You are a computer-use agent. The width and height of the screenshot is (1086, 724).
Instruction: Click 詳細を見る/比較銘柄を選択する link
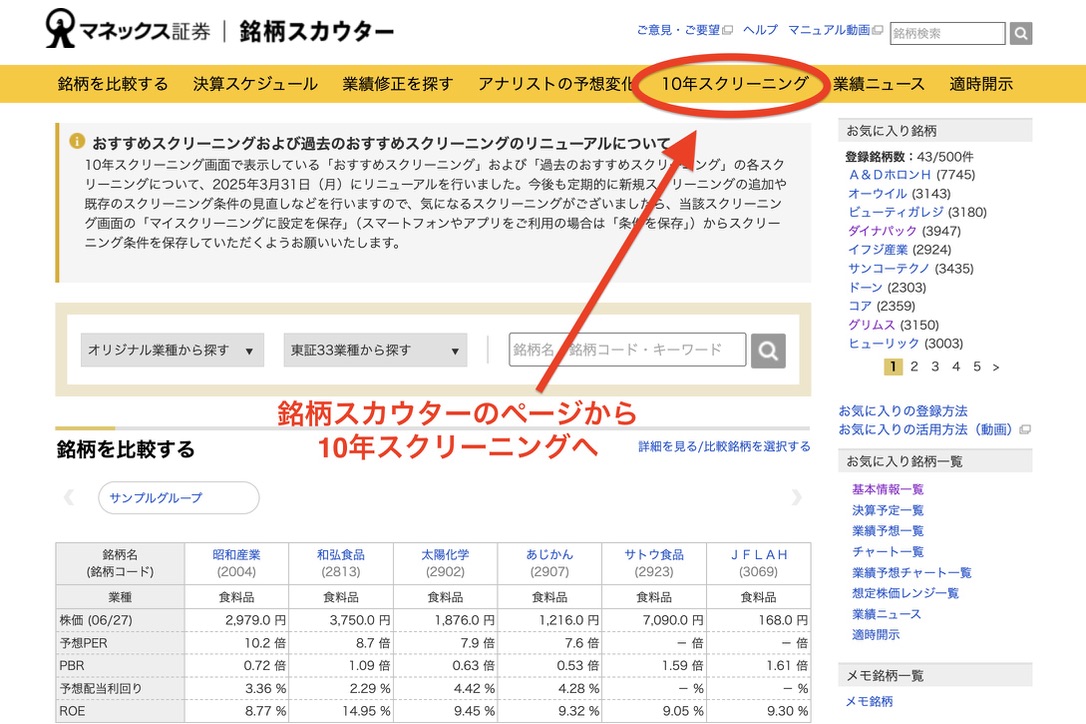724,447
